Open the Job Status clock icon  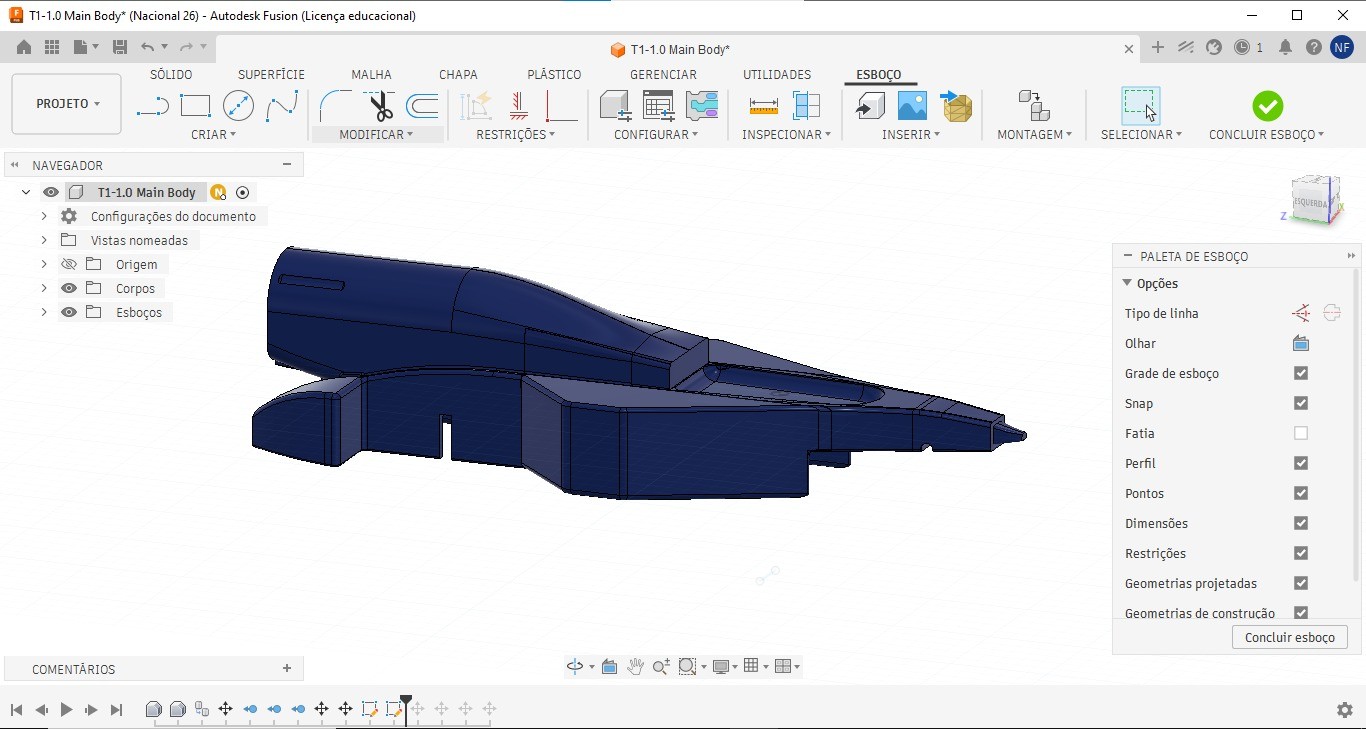(x=1242, y=47)
